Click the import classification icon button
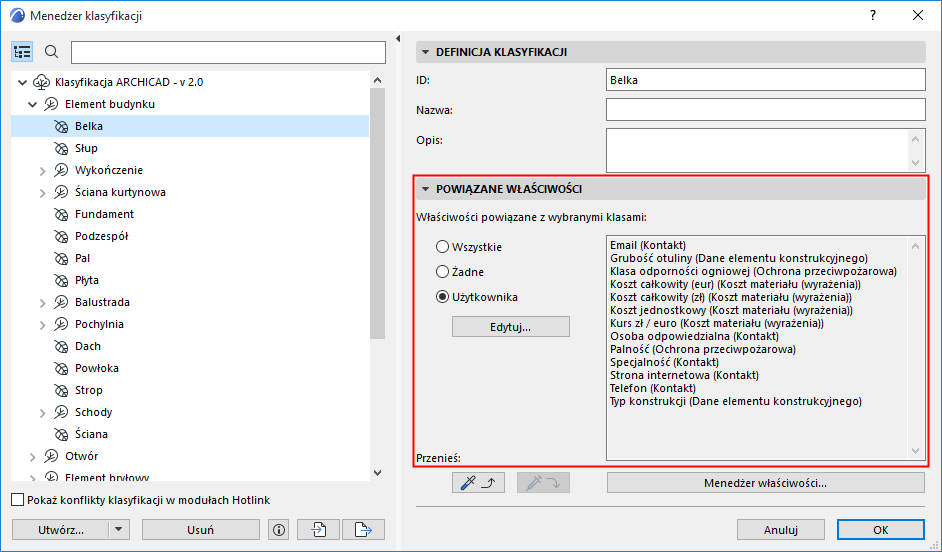Screen dimensions: 942x552 [x=318, y=530]
